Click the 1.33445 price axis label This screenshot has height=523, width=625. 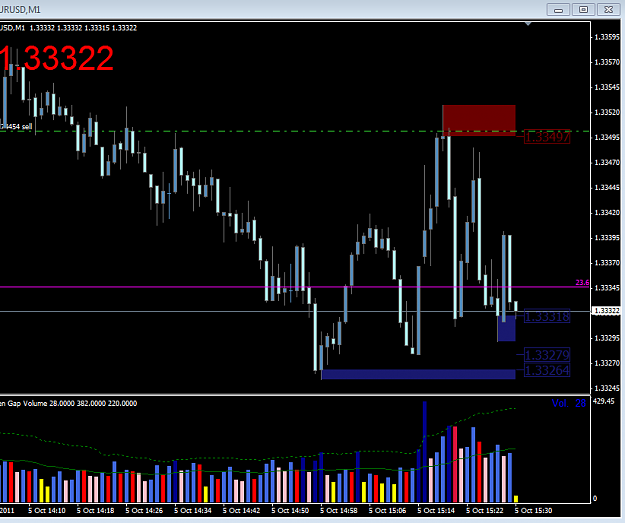pyautogui.click(x=607, y=188)
